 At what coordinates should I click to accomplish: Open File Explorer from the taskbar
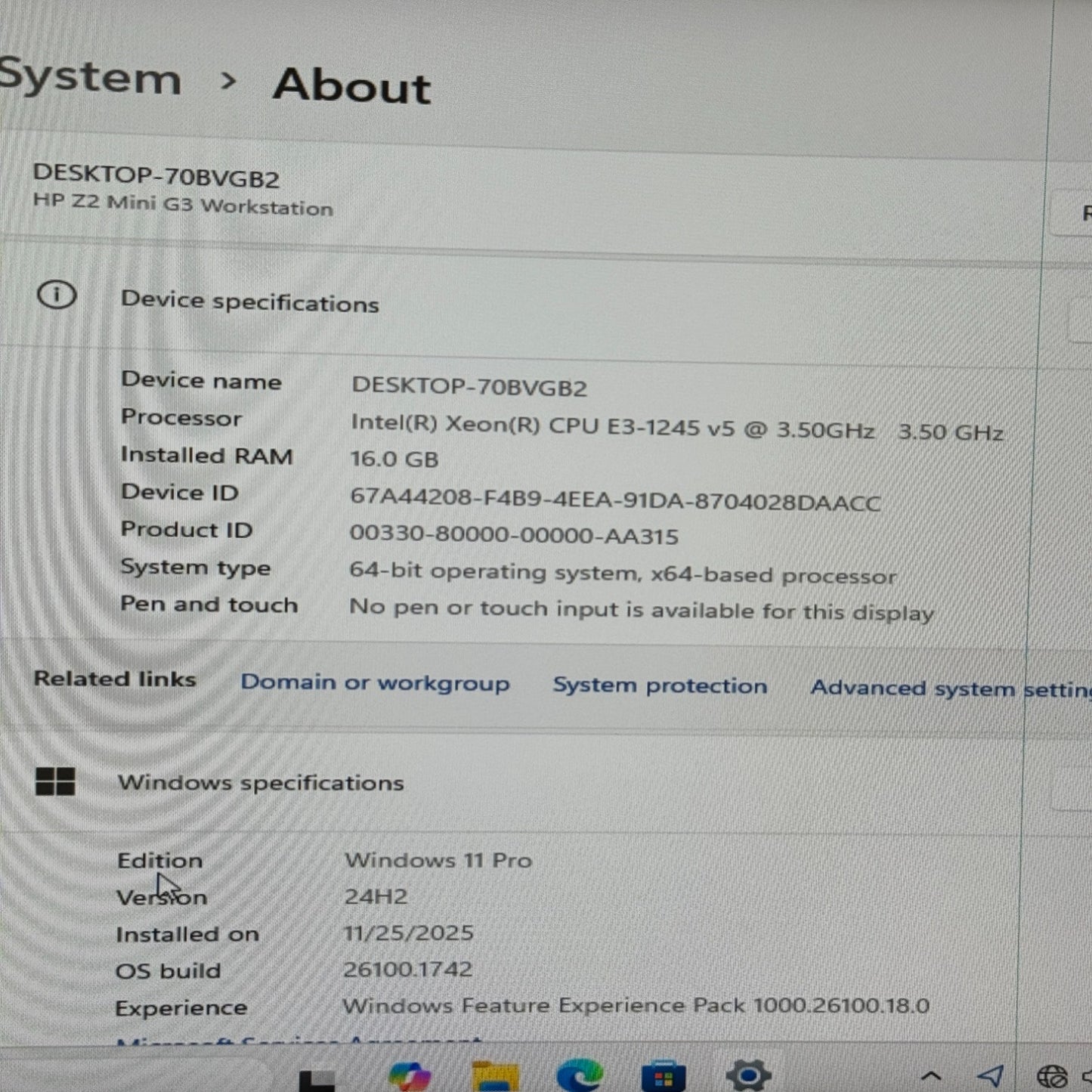click(495, 1073)
